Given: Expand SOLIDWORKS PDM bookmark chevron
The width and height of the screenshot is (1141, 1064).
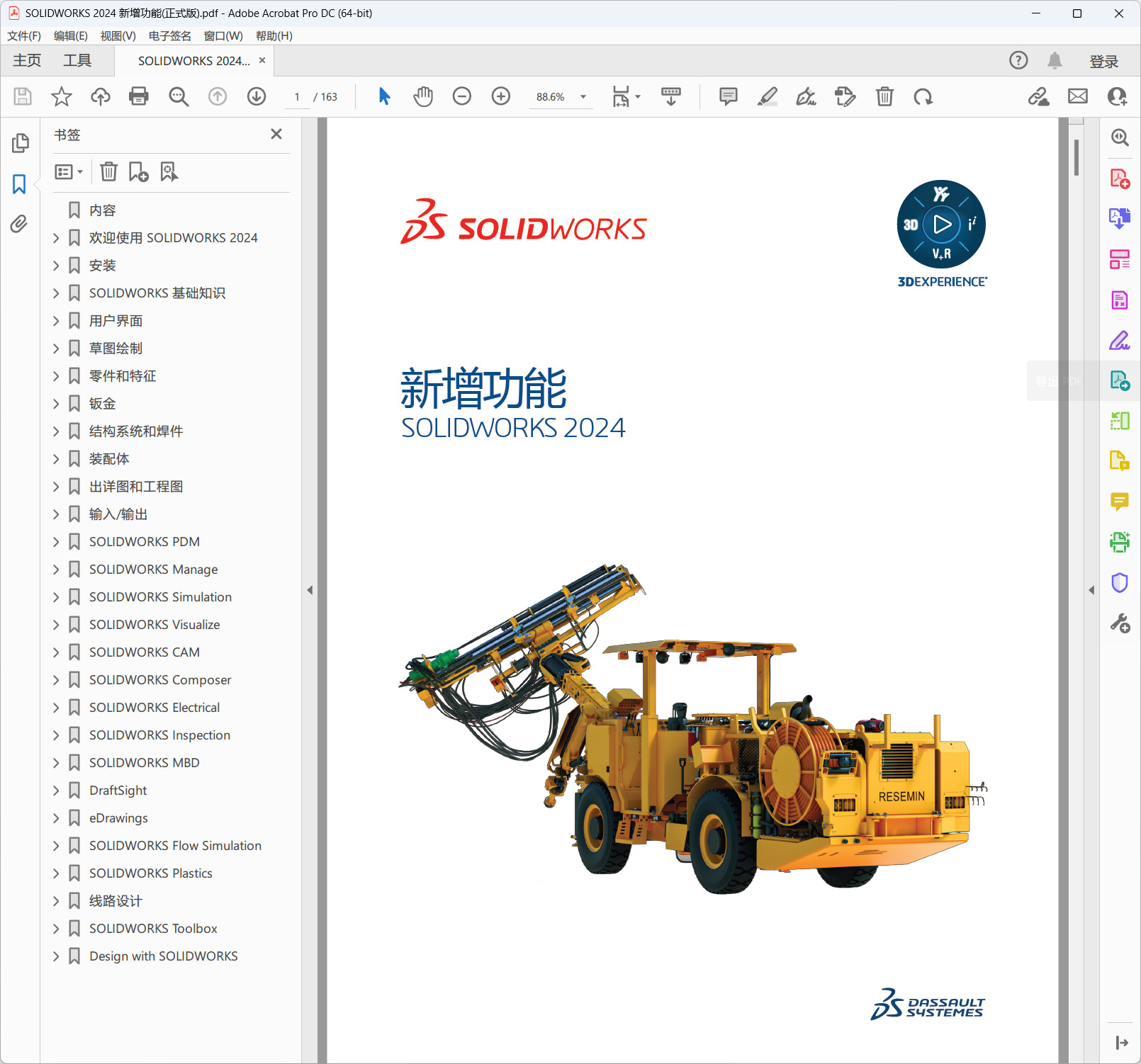Looking at the screenshot, I should coord(56,542).
